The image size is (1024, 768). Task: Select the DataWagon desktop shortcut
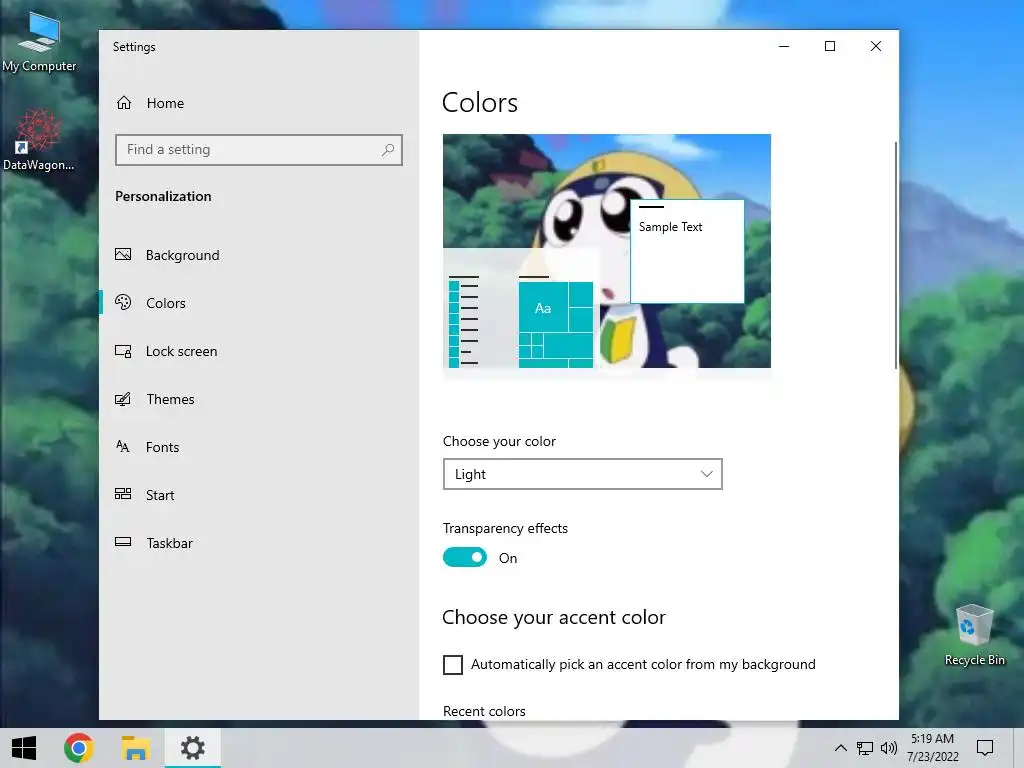pyautogui.click(x=39, y=140)
